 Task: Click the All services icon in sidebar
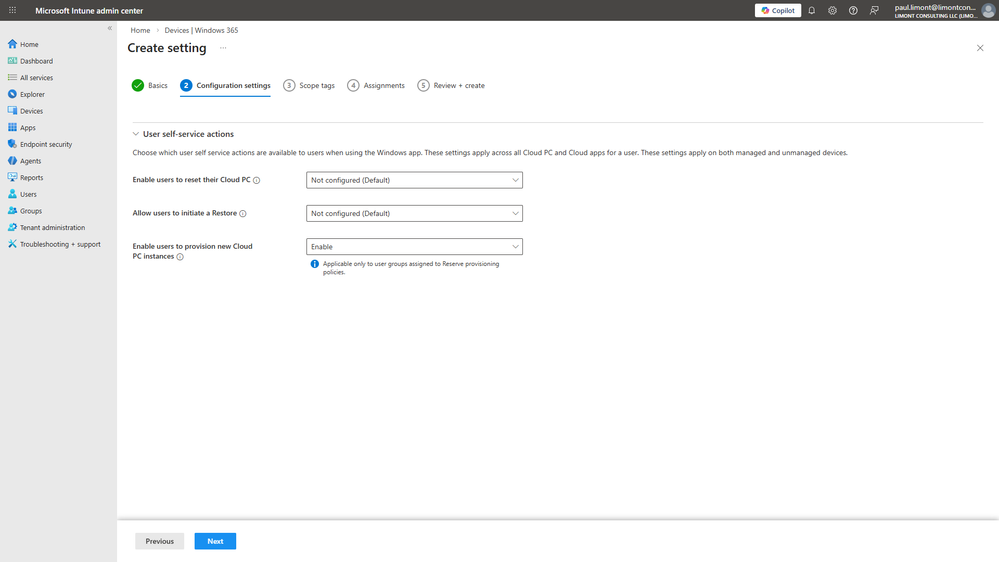point(12,77)
